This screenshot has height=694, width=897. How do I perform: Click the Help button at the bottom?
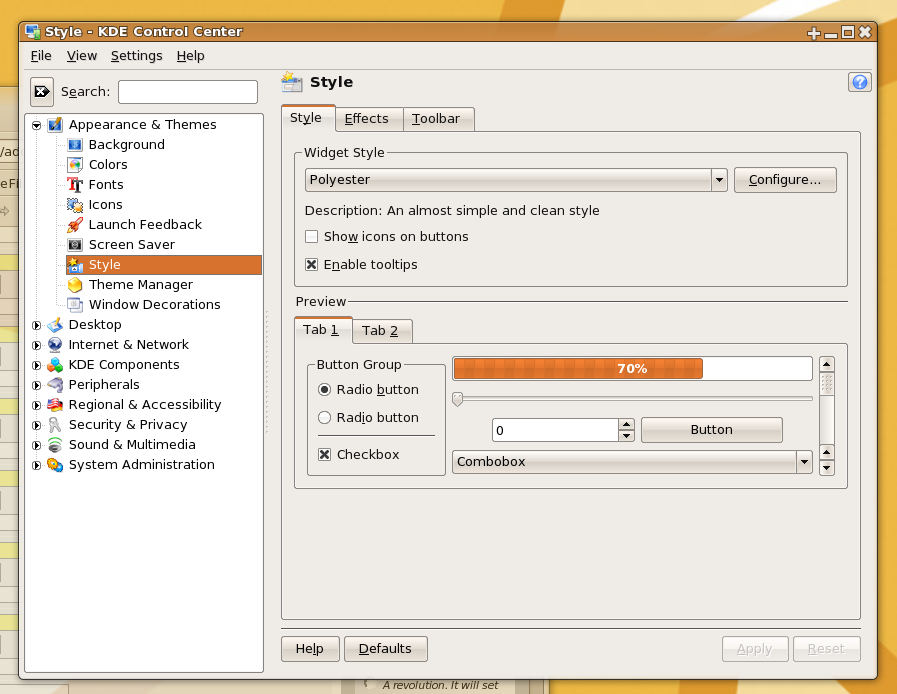310,649
